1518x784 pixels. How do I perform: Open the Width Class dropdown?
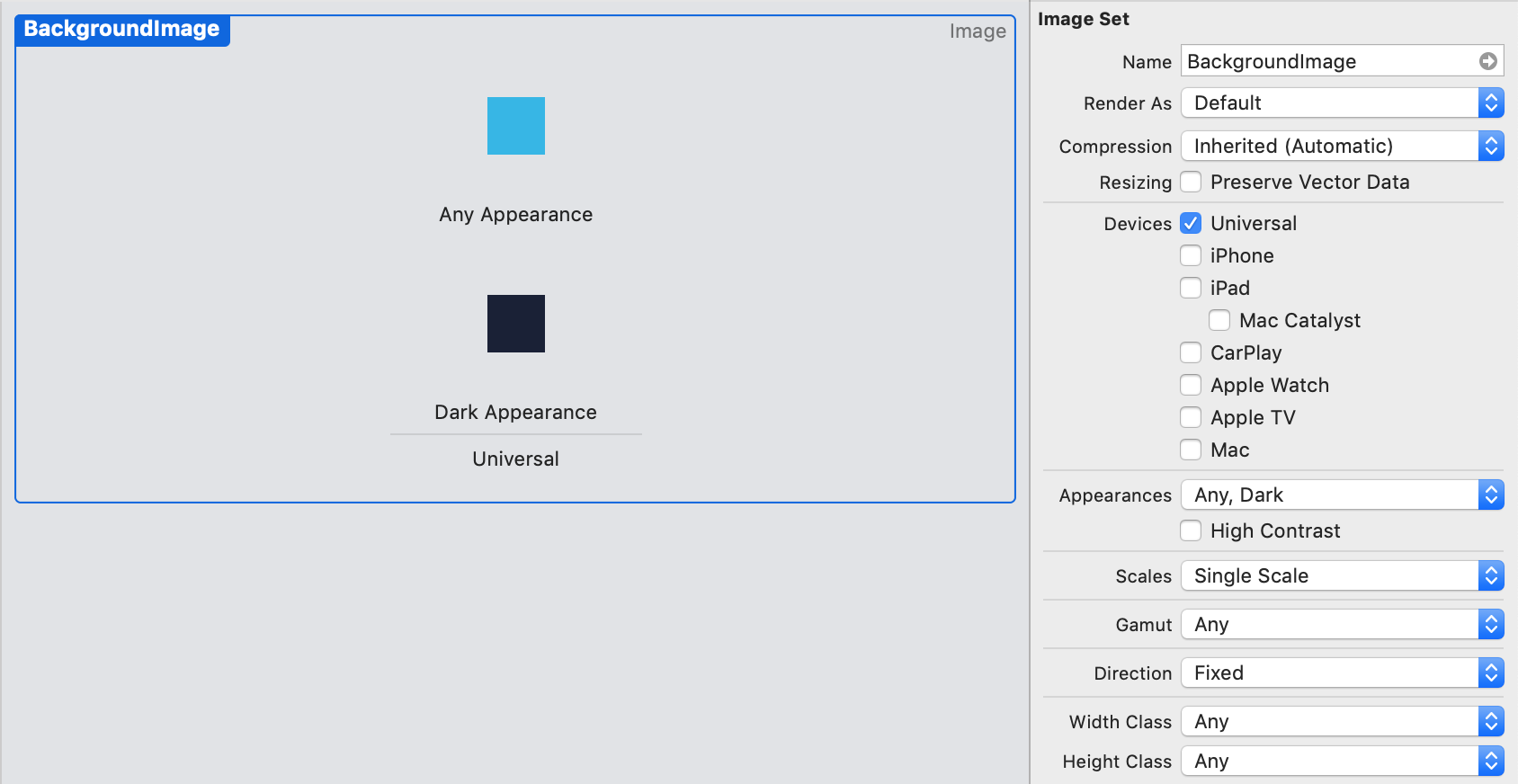click(x=1343, y=721)
